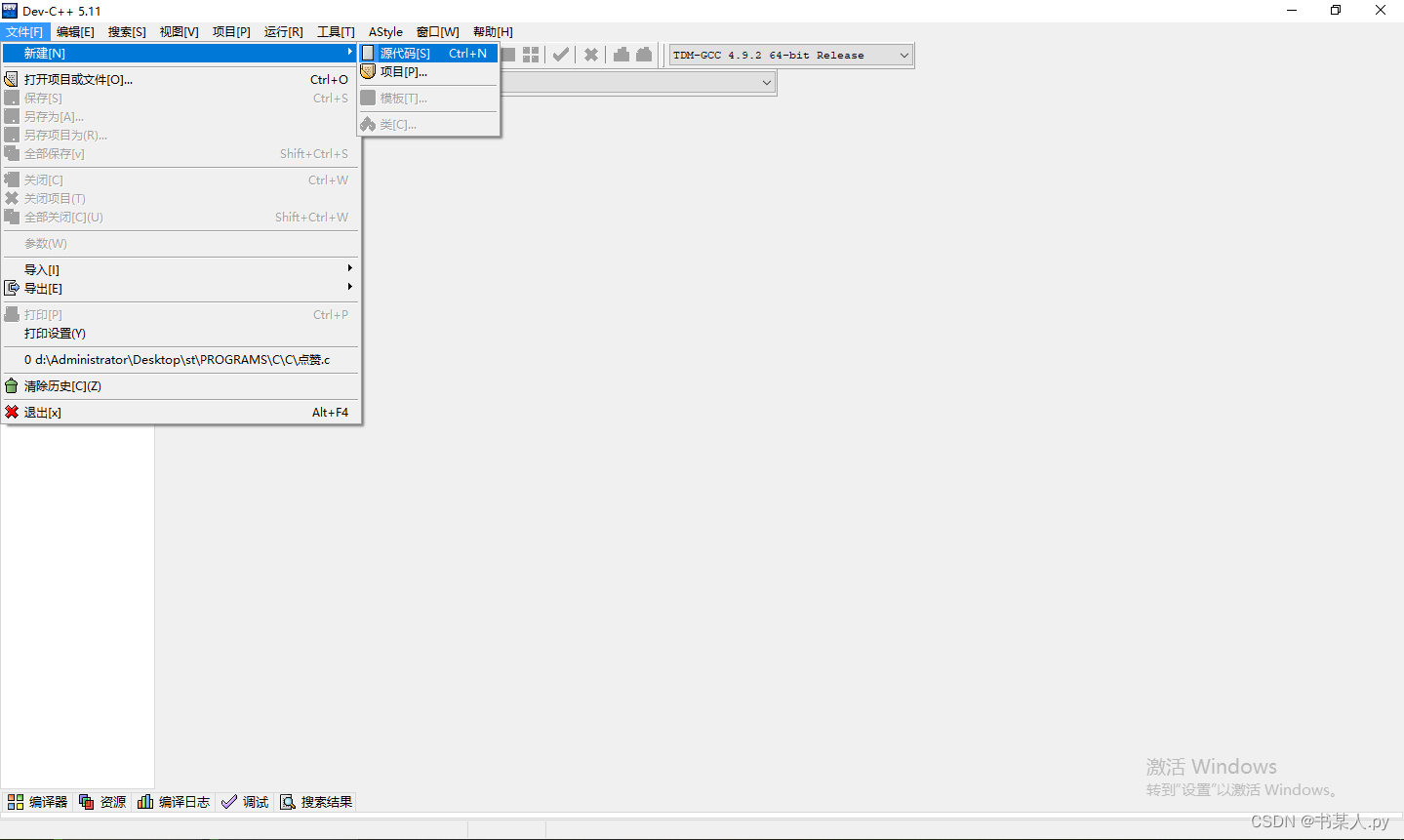Click the grayed 模板[T]... submenu entry

428,98
